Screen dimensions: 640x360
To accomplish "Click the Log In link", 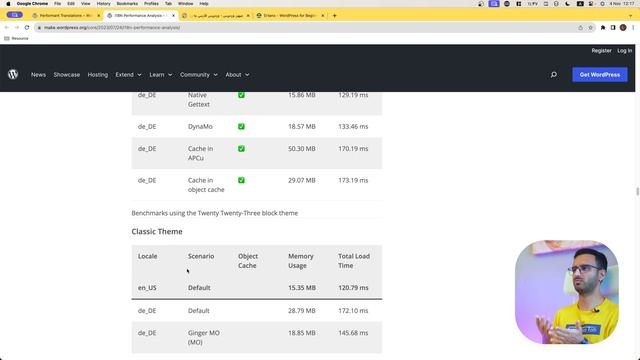I will [x=624, y=51].
